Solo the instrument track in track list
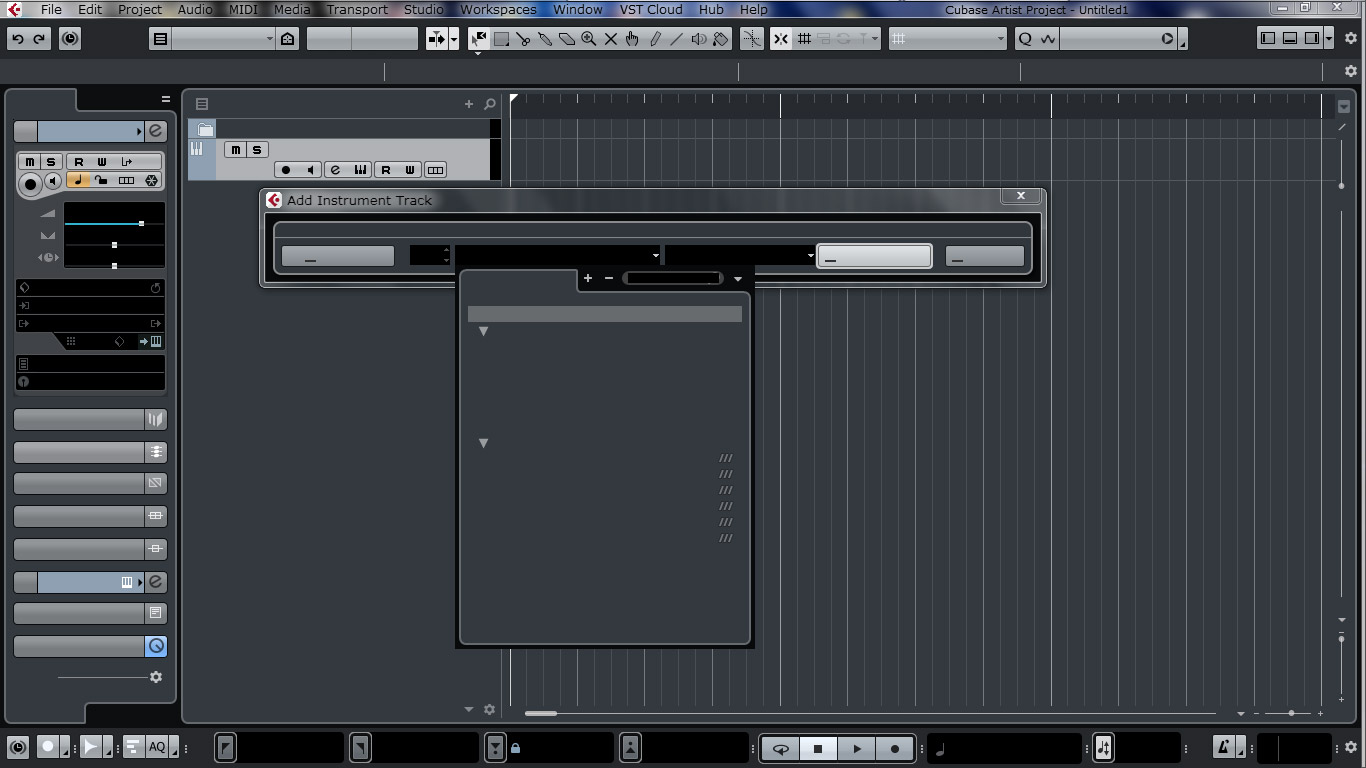1366x768 pixels. (x=257, y=150)
